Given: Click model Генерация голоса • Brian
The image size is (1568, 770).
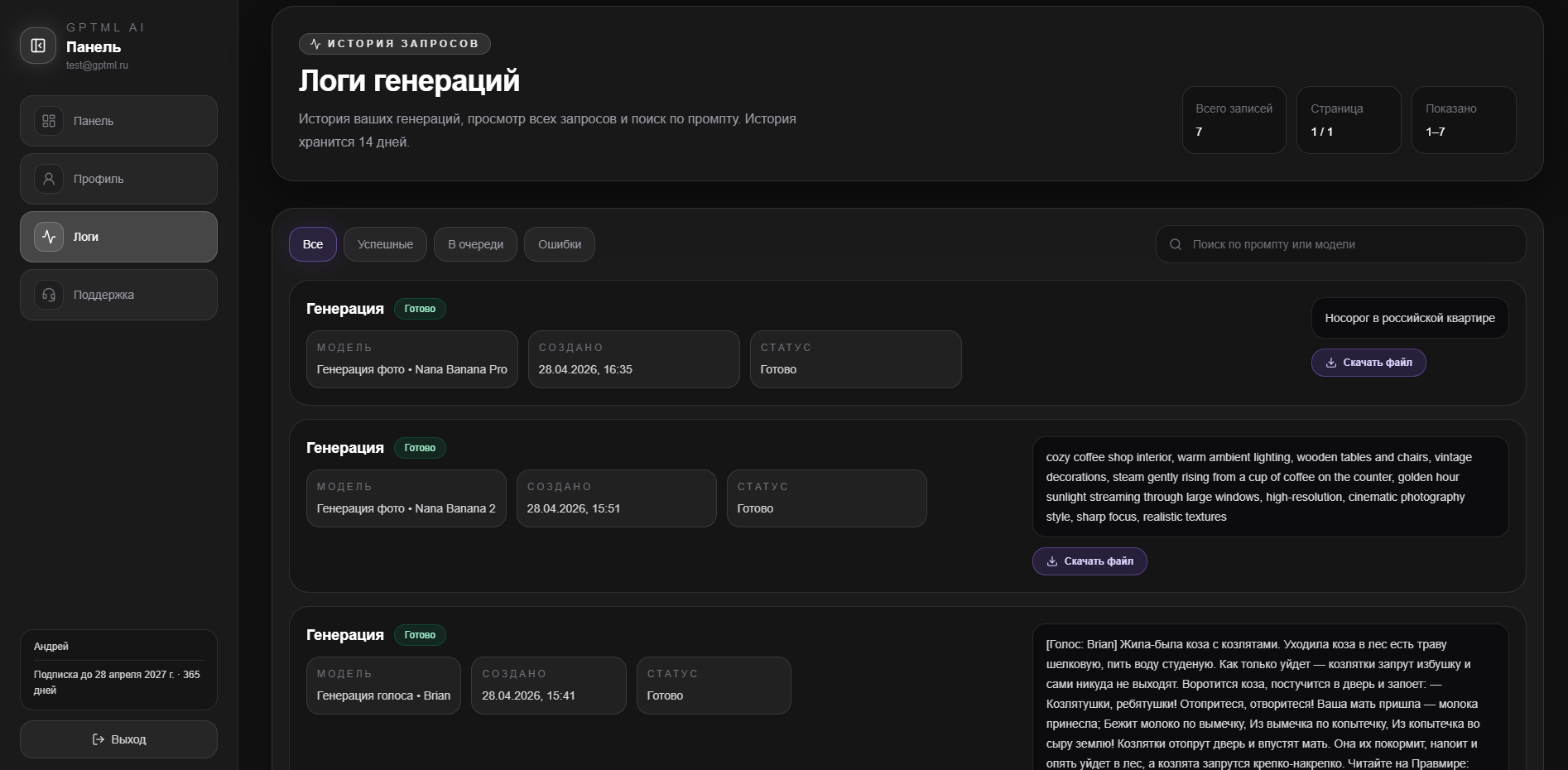Looking at the screenshot, I should 383,686.
